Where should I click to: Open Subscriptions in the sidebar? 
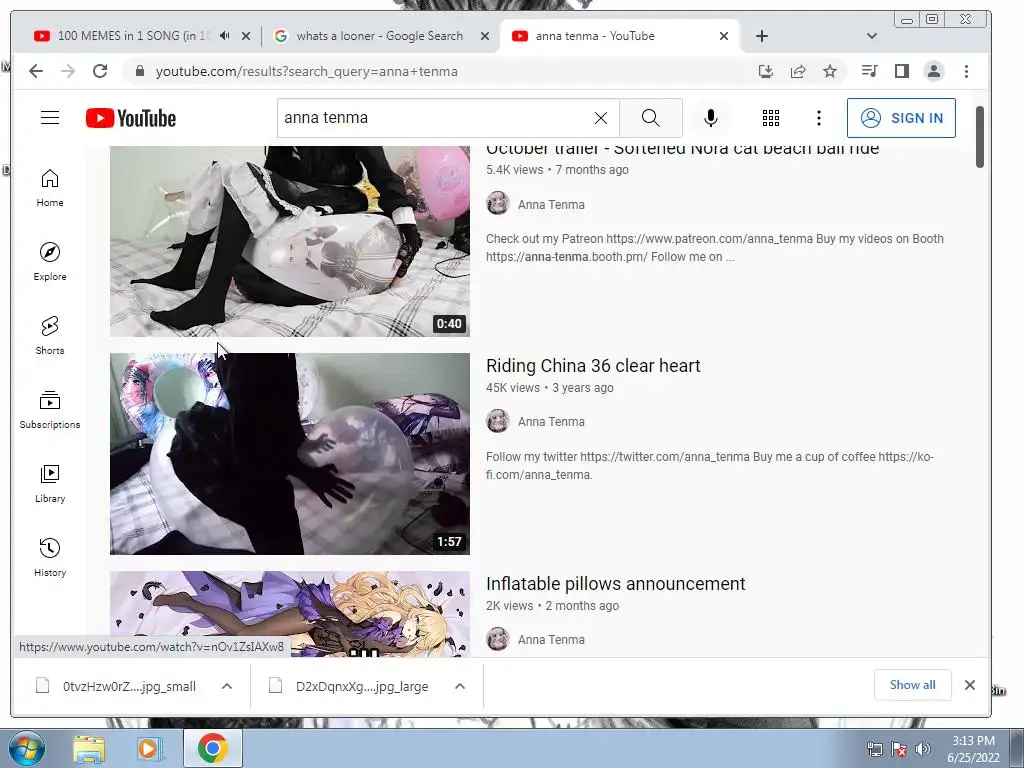50,409
